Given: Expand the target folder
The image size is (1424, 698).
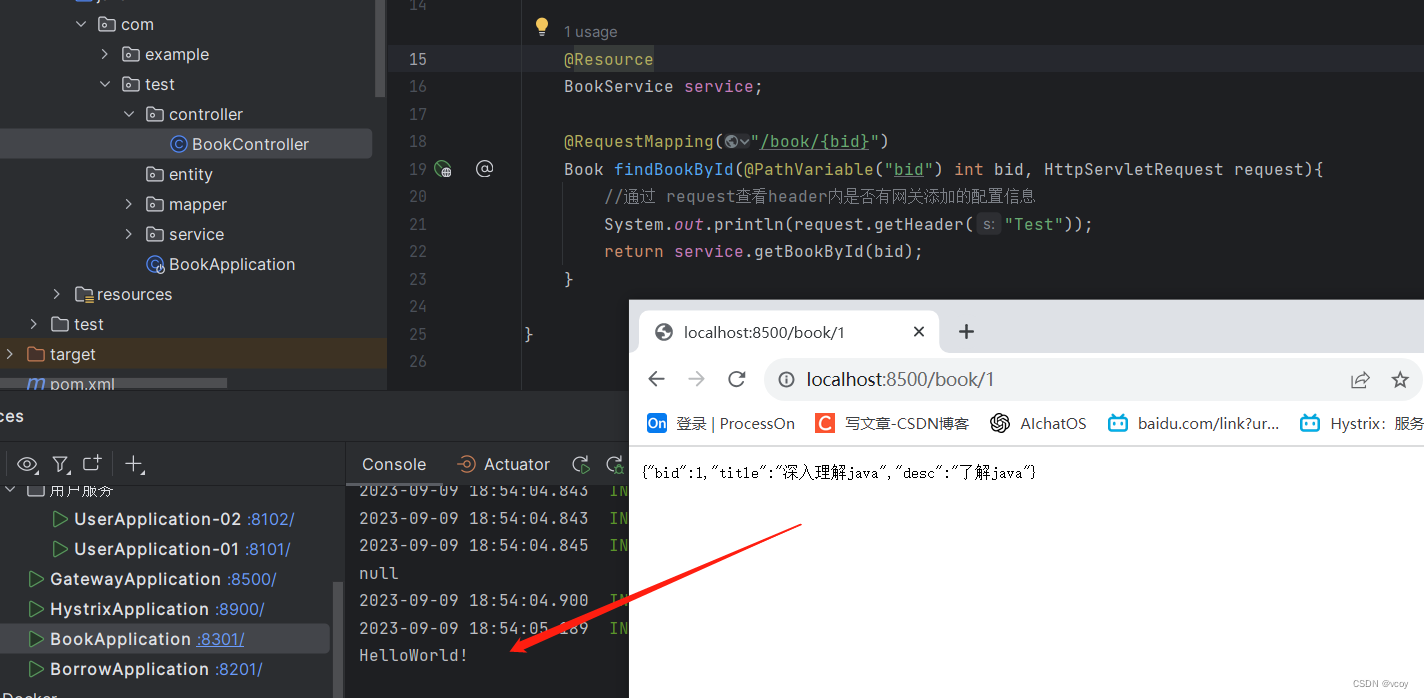Looking at the screenshot, I should click(x=10, y=354).
